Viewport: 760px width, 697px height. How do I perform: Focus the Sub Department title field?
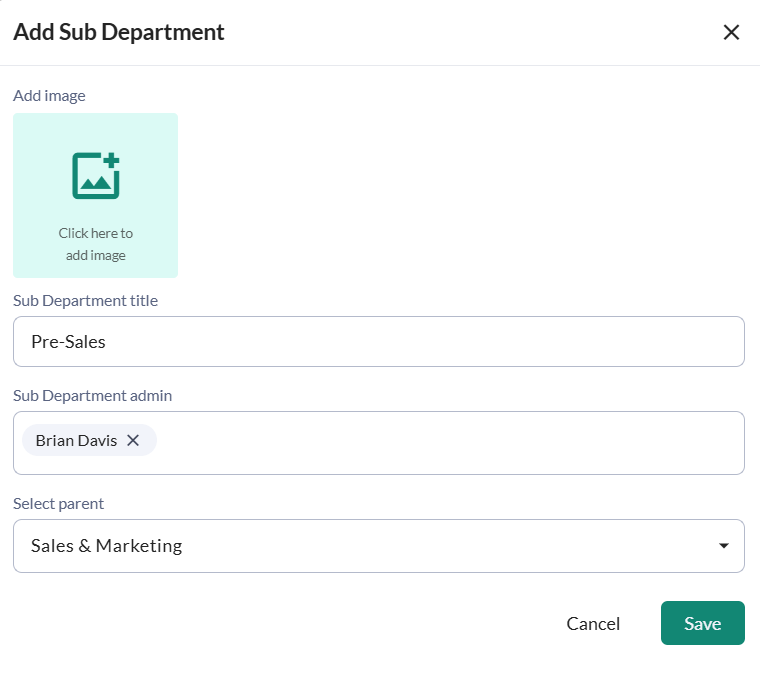[x=379, y=341]
